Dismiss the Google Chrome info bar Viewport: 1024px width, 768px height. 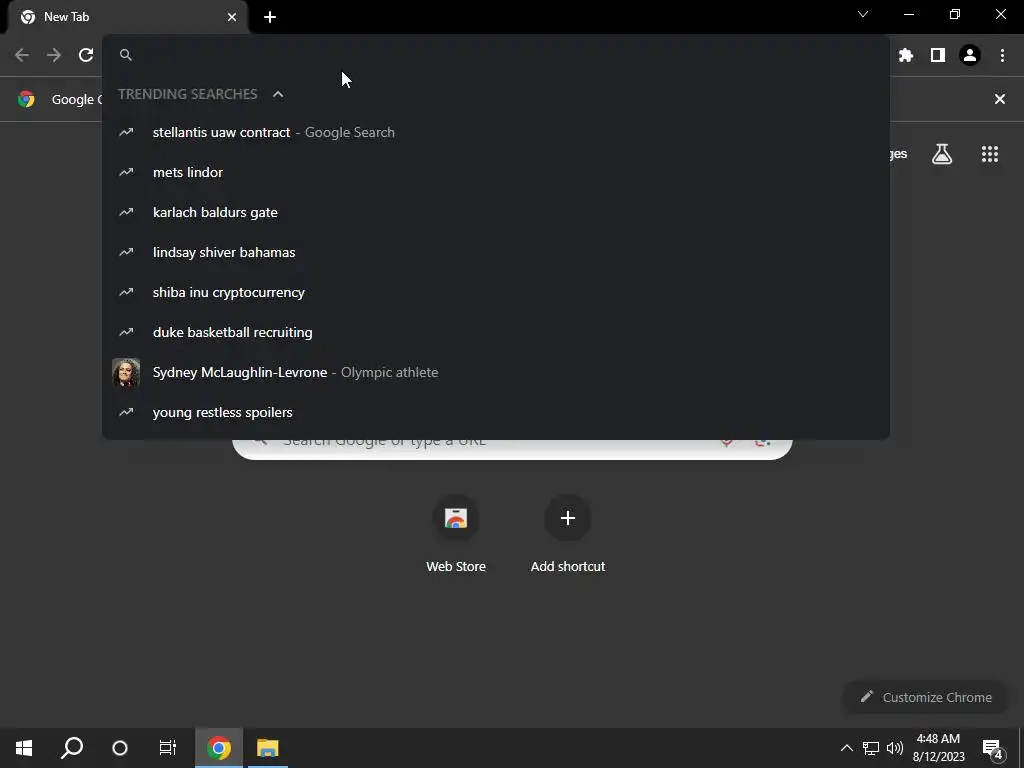pyautogui.click(x=1000, y=99)
